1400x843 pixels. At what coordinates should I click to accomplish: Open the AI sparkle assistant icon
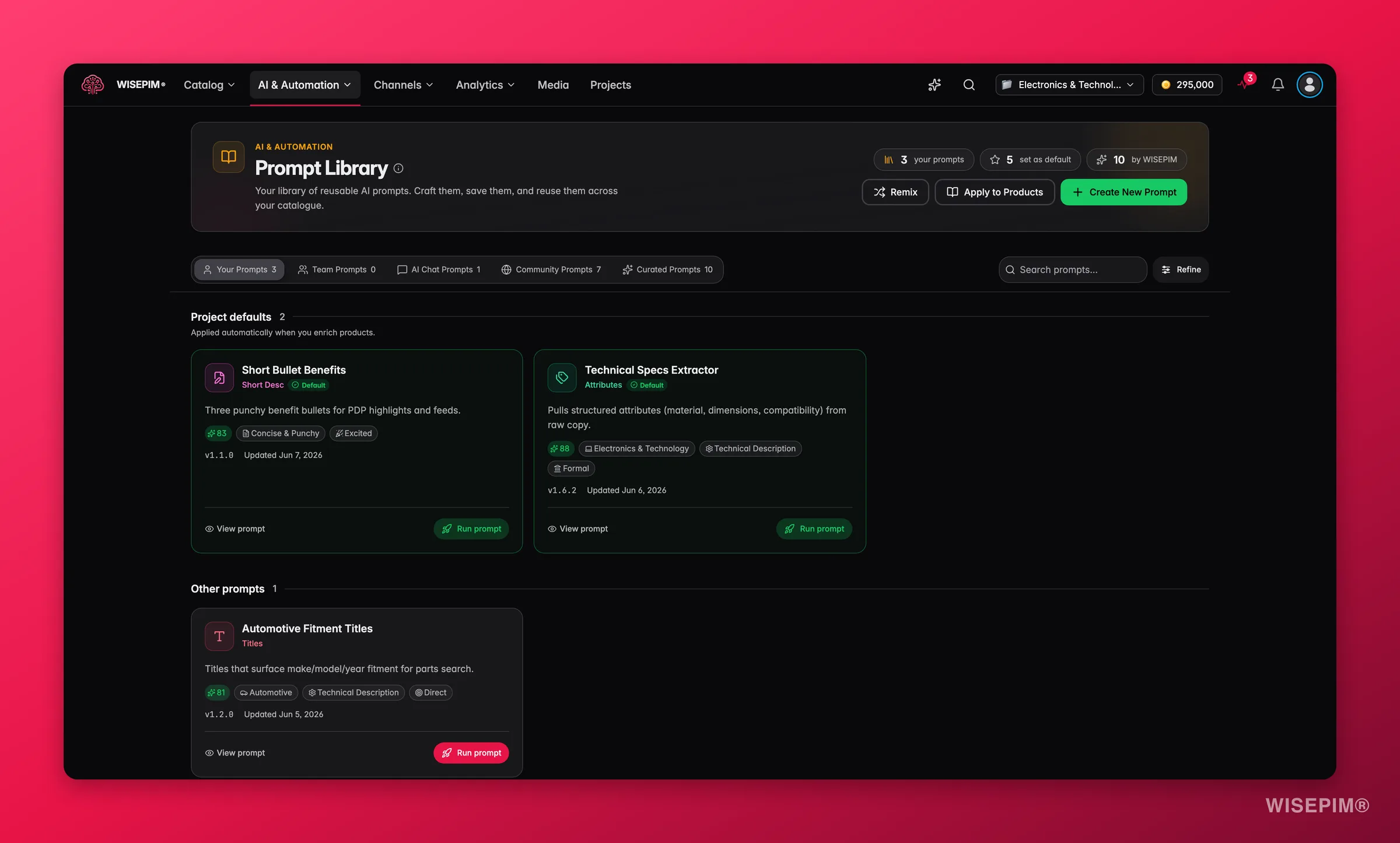(x=935, y=85)
